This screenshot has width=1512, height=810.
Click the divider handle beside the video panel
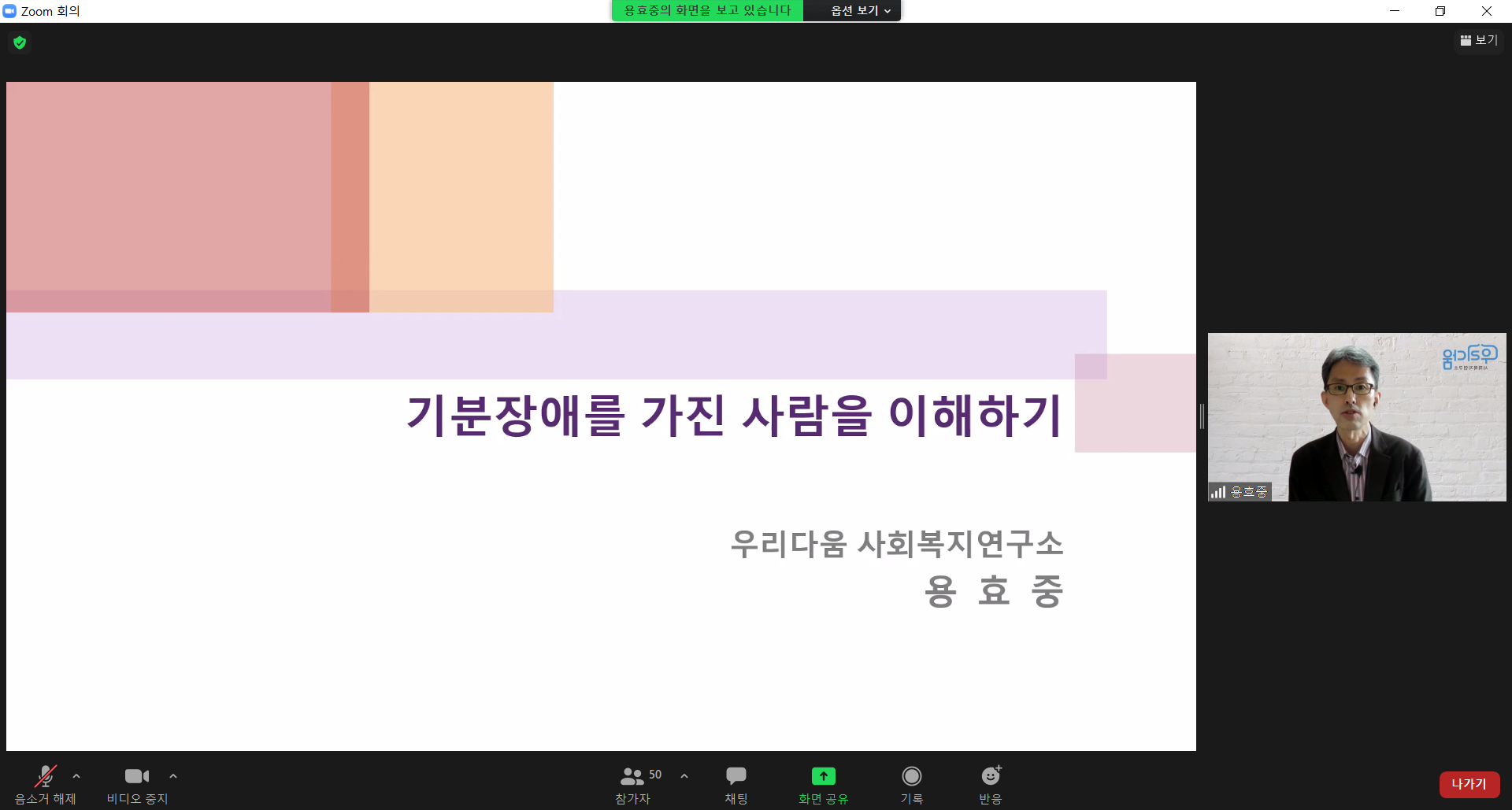click(1202, 416)
